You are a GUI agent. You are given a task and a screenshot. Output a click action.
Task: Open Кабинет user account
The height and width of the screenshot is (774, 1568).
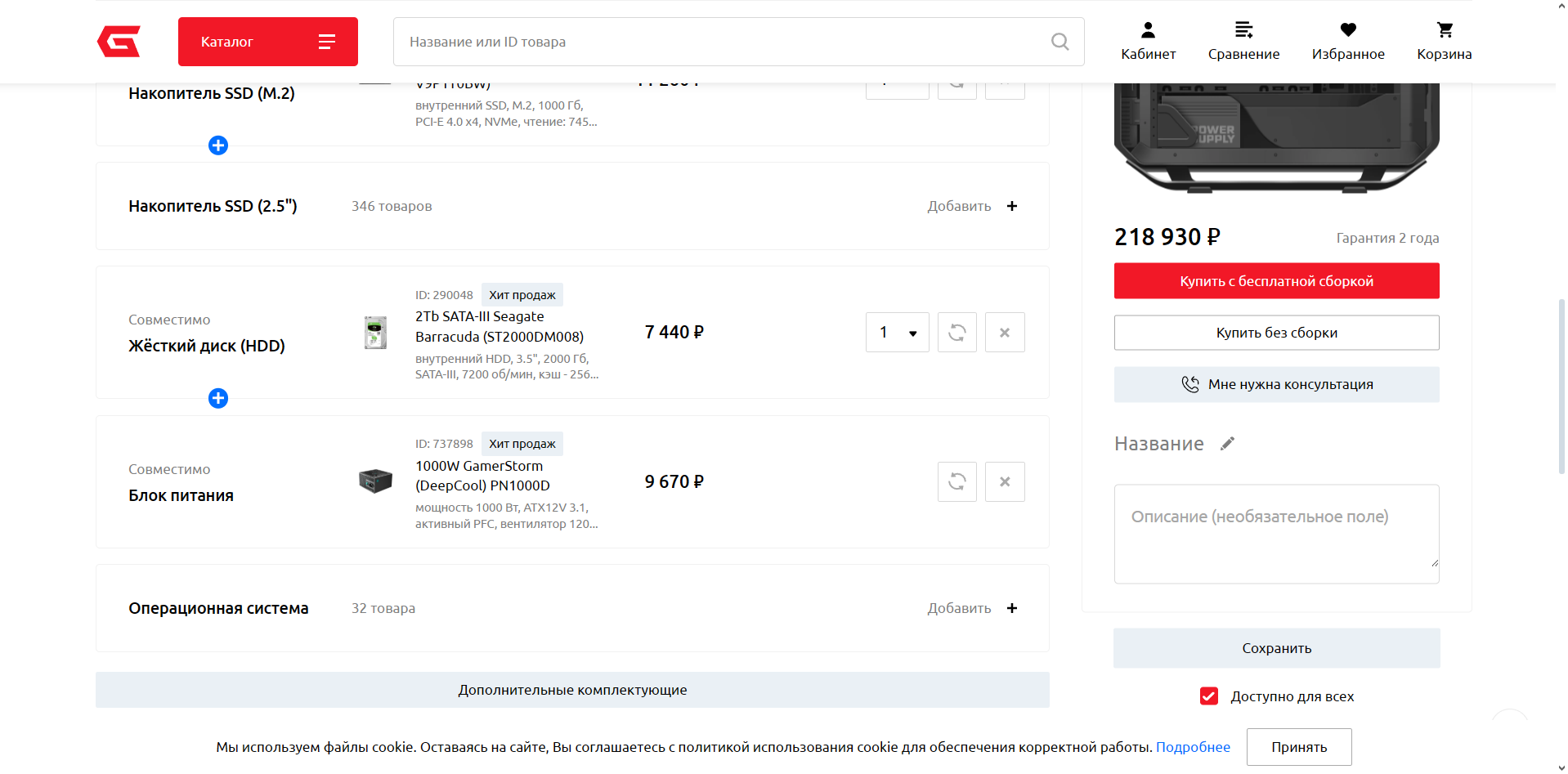(x=1148, y=42)
